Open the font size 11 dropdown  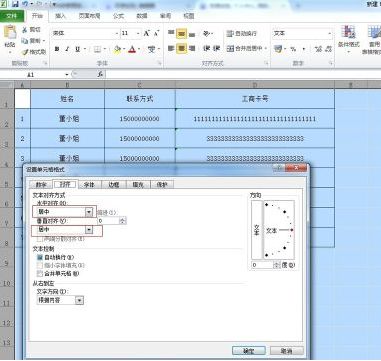coord(138,33)
